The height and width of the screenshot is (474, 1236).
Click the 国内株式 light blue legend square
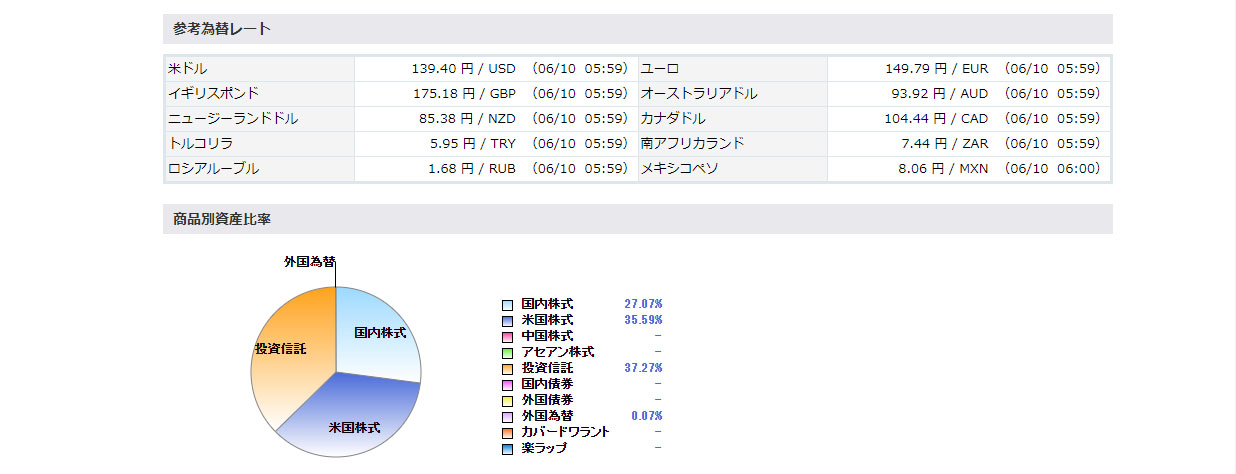508,304
